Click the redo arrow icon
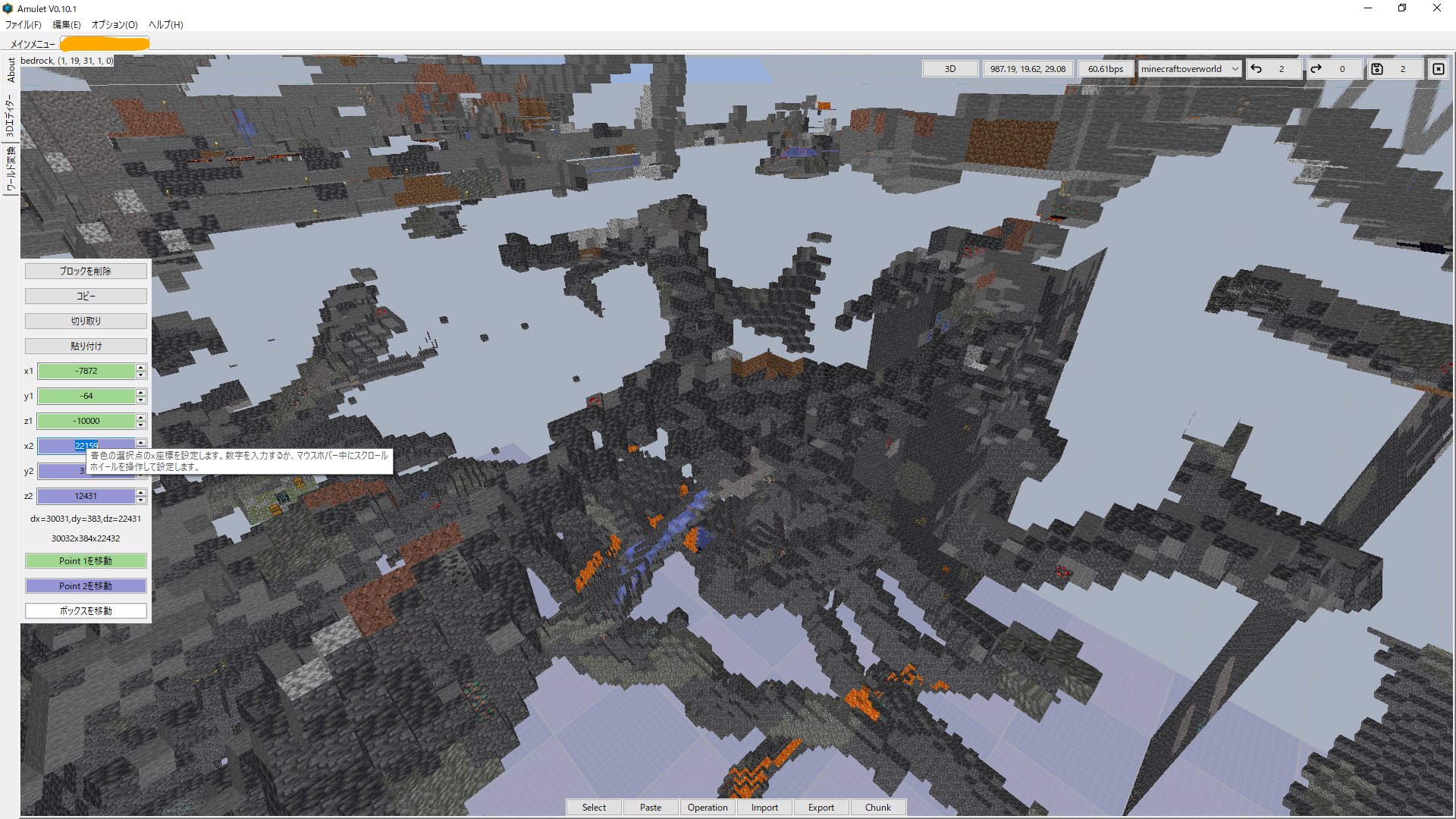 pyautogui.click(x=1316, y=69)
